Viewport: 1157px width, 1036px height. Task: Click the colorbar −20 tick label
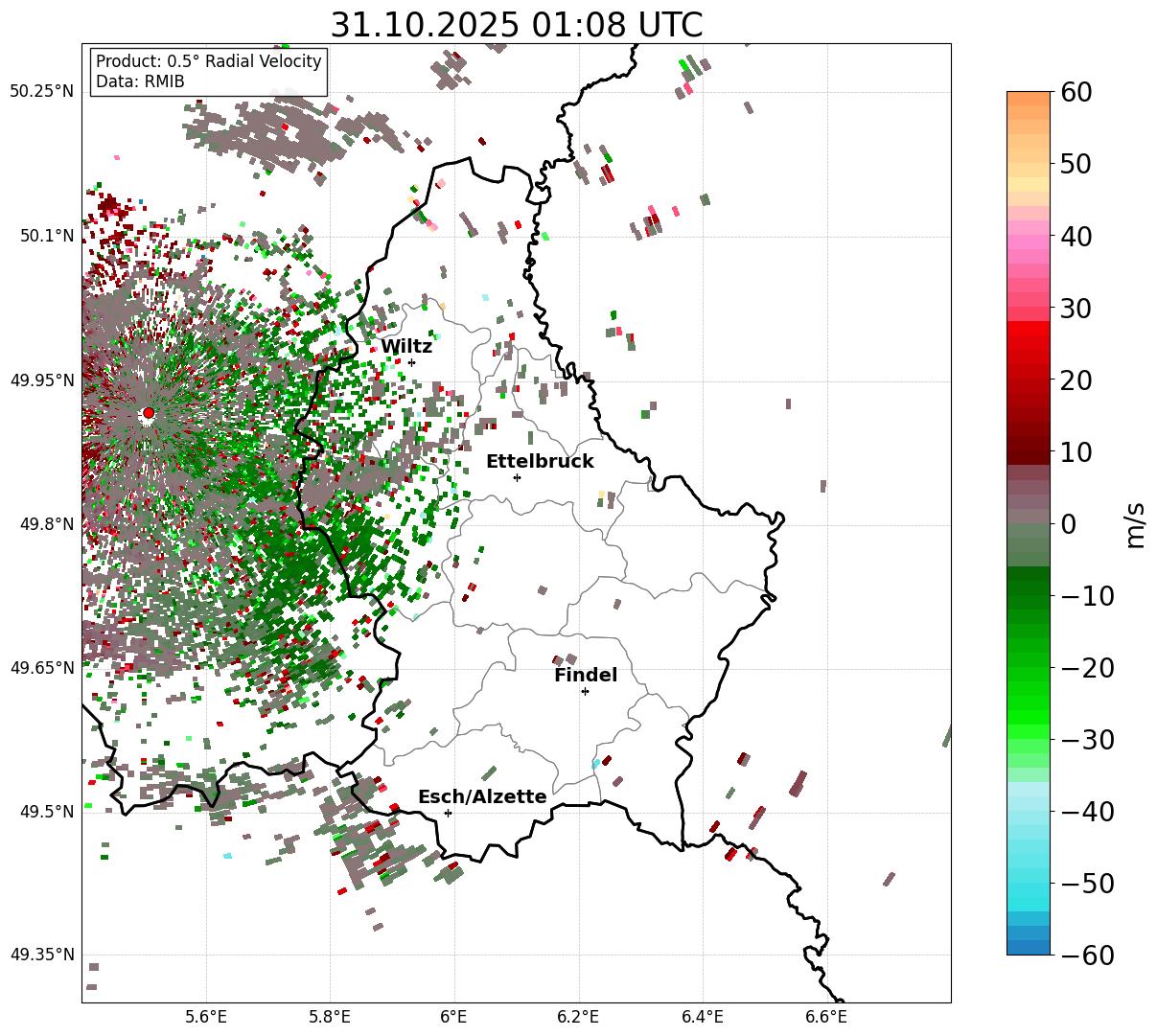point(1087,668)
